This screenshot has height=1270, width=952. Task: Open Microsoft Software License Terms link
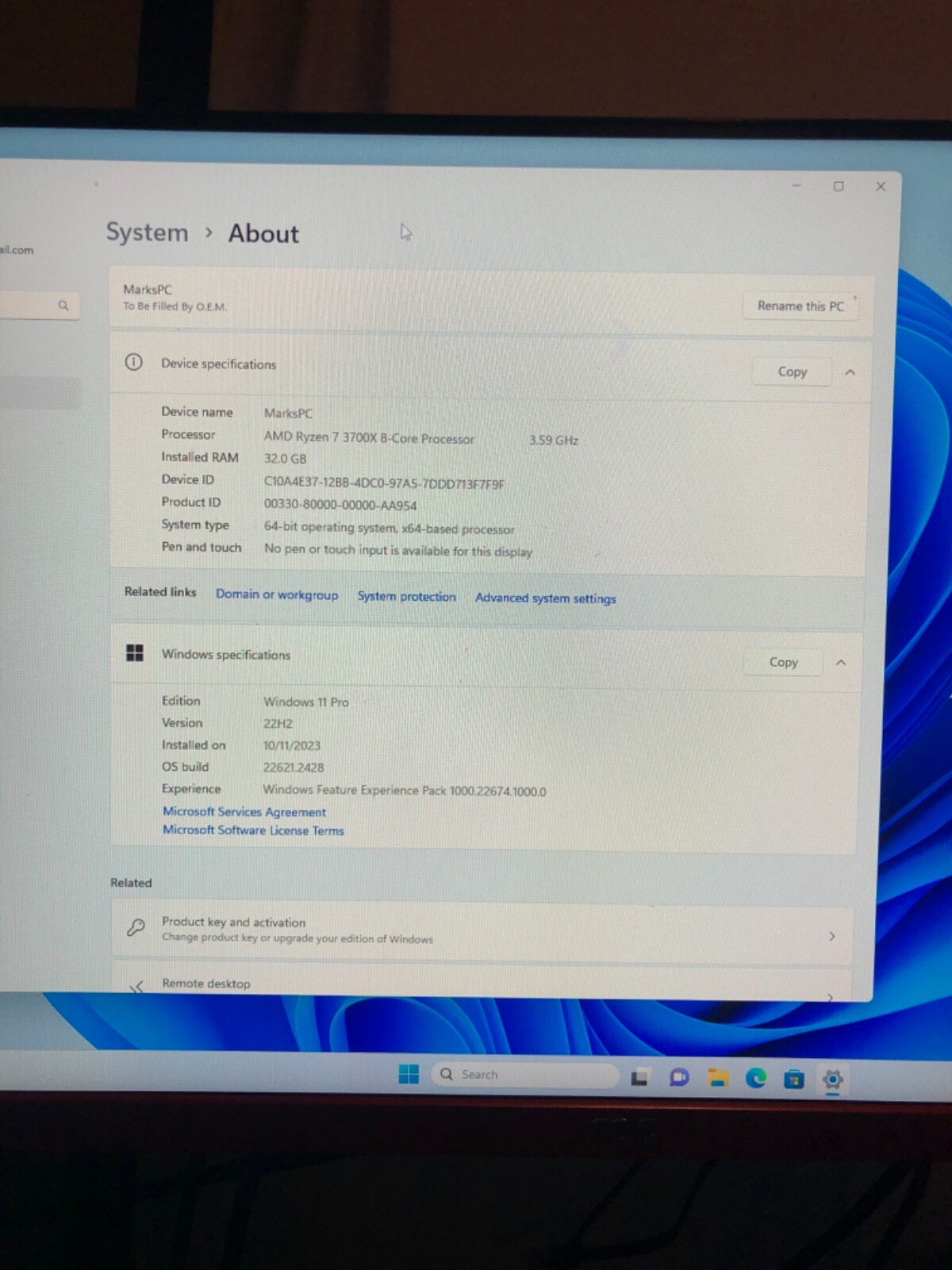[253, 830]
